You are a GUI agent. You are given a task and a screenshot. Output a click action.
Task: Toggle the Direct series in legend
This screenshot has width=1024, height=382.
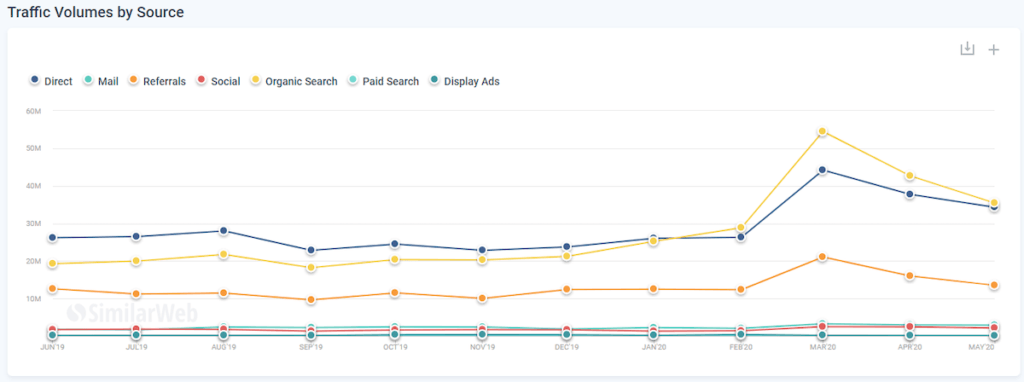pos(52,81)
